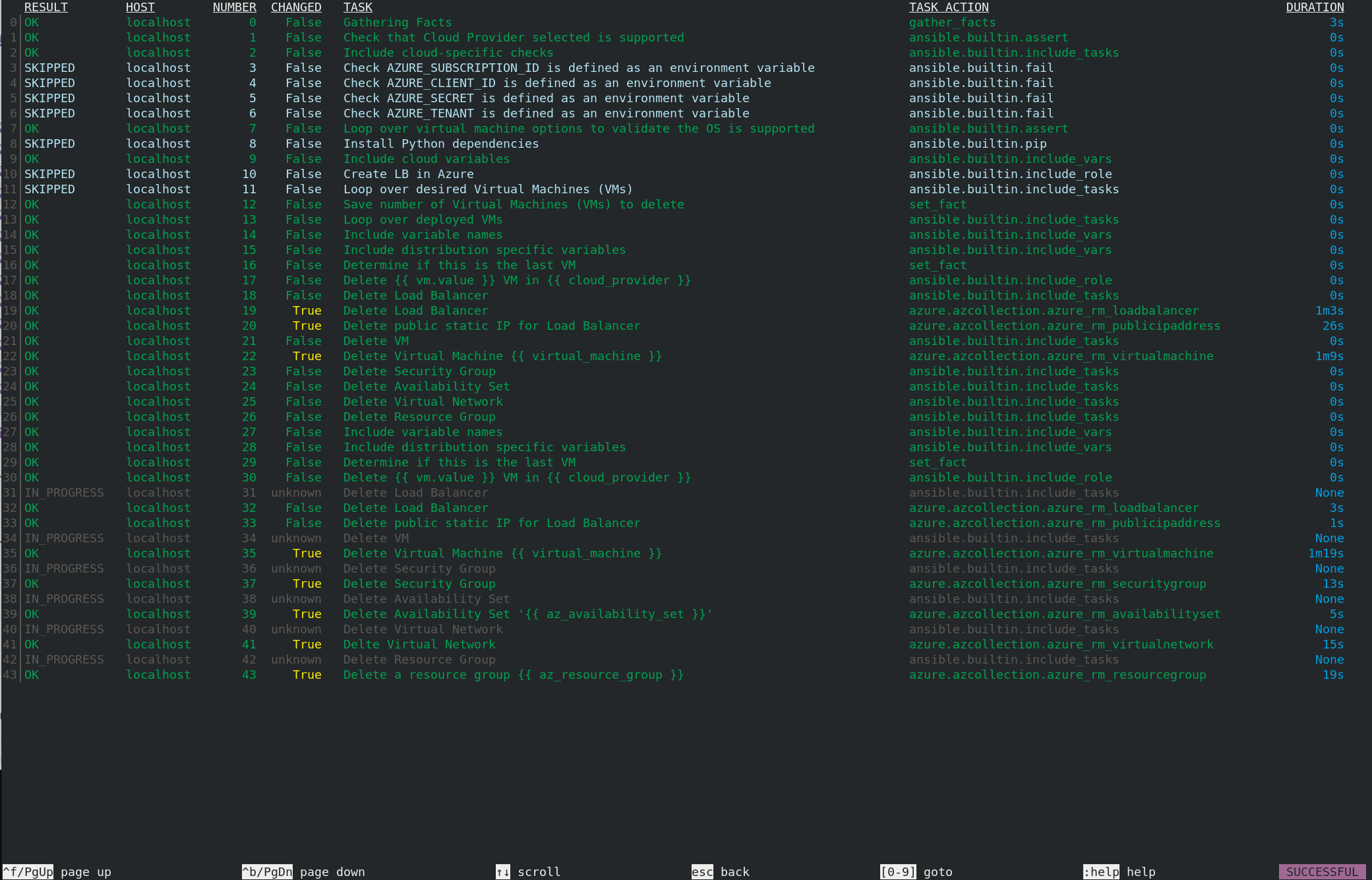This screenshot has height=880, width=1372.
Task: Open the Delte Virtual Network task row
Action: (419, 644)
